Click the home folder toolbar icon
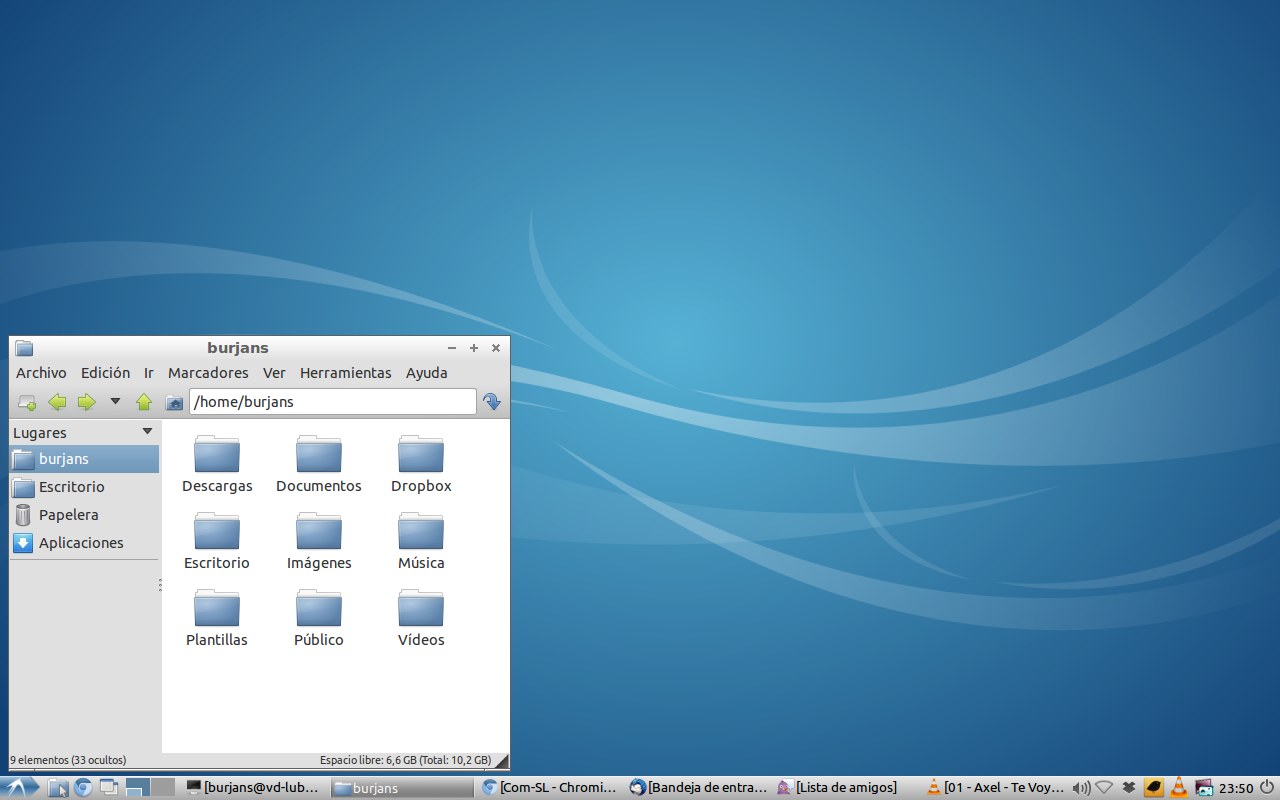The width and height of the screenshot is (1280, 800). (174, 402)
